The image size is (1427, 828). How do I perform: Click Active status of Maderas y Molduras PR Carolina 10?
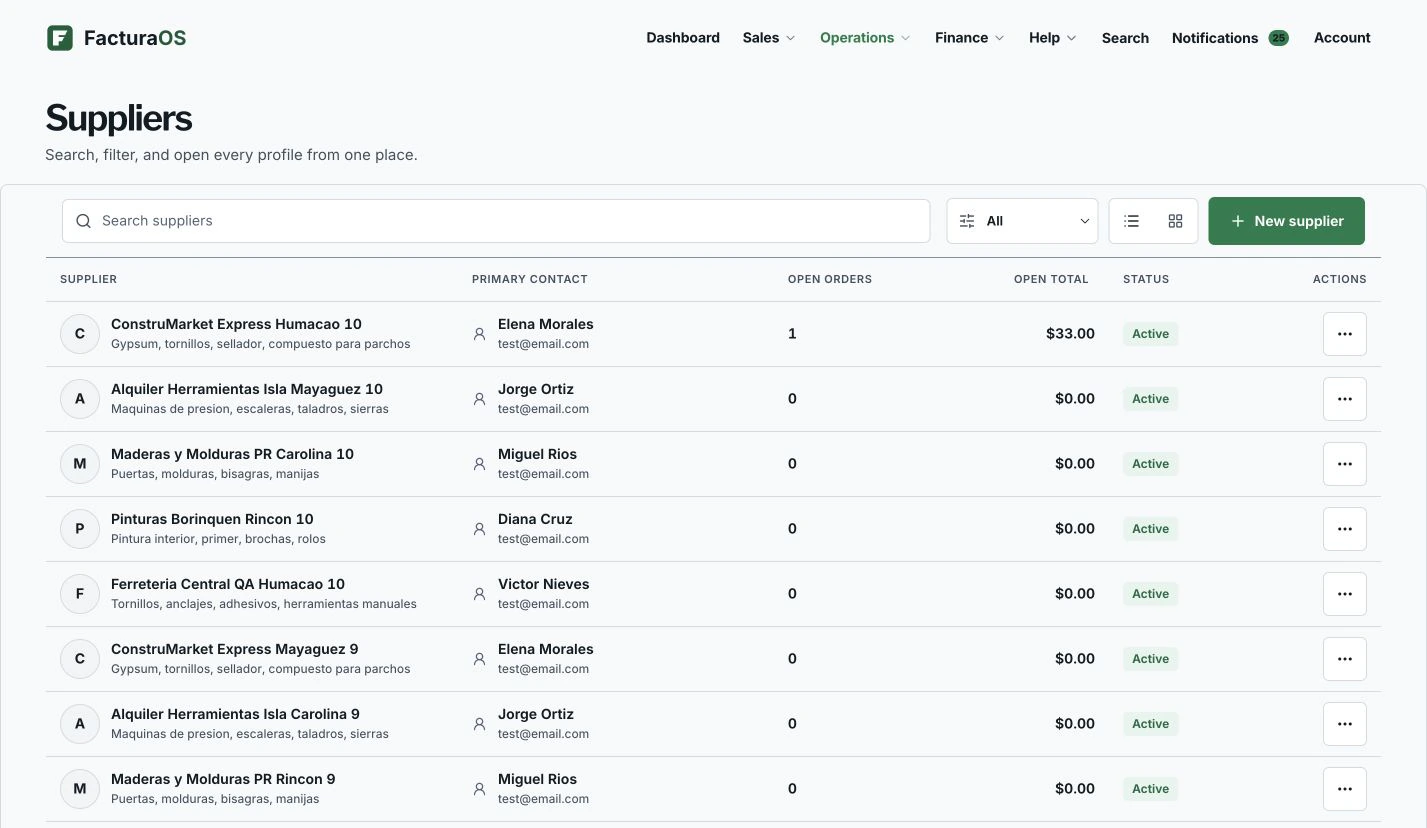[1150, 464]
